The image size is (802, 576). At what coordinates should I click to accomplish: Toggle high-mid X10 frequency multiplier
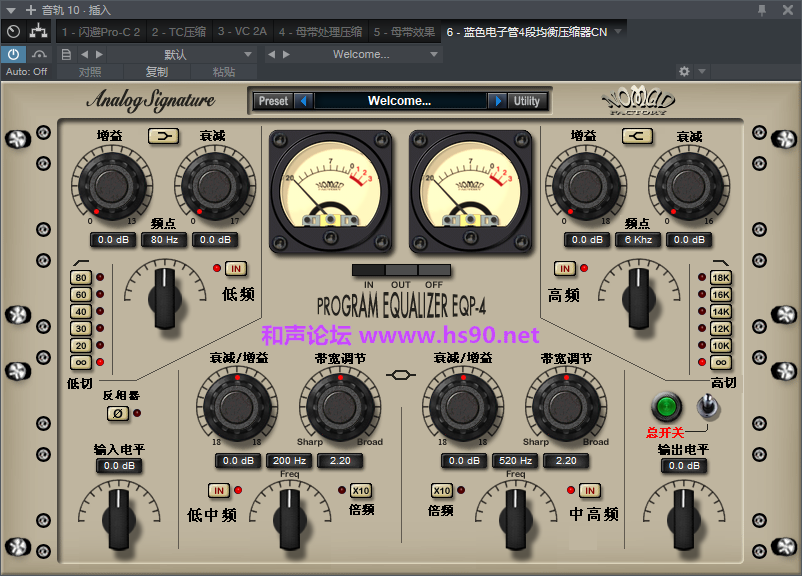coord(442,491)
